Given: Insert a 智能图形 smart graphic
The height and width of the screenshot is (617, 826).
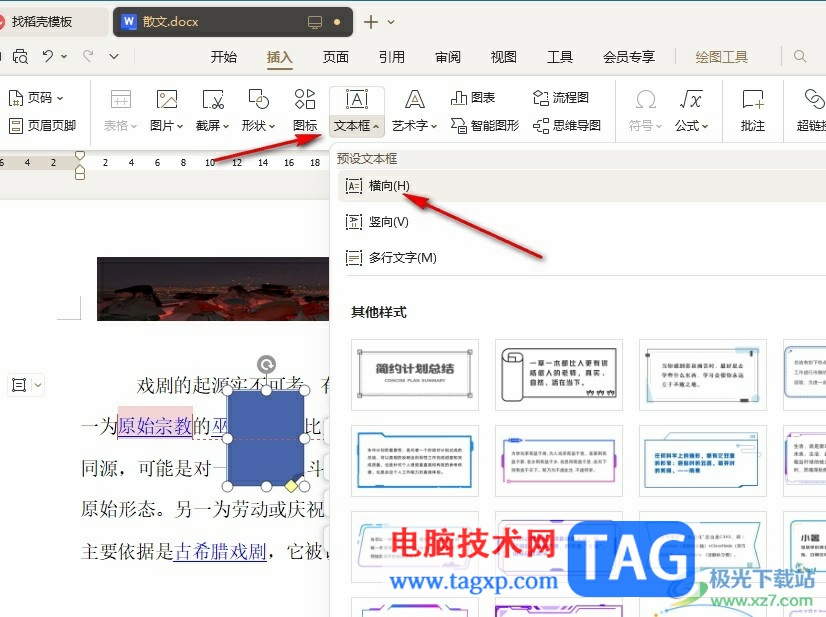Looking at the screenshot, I should click(x=485, y=125).
